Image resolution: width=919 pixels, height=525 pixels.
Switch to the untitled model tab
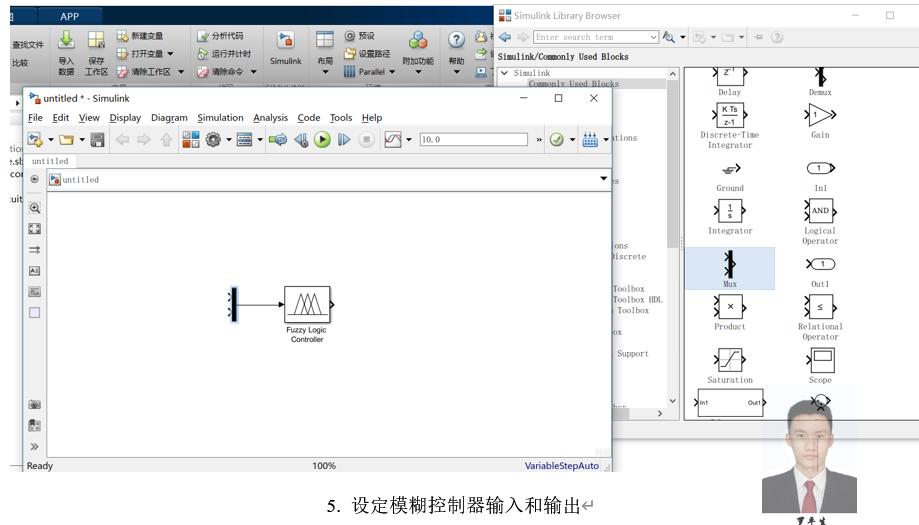tap(50, 161)
